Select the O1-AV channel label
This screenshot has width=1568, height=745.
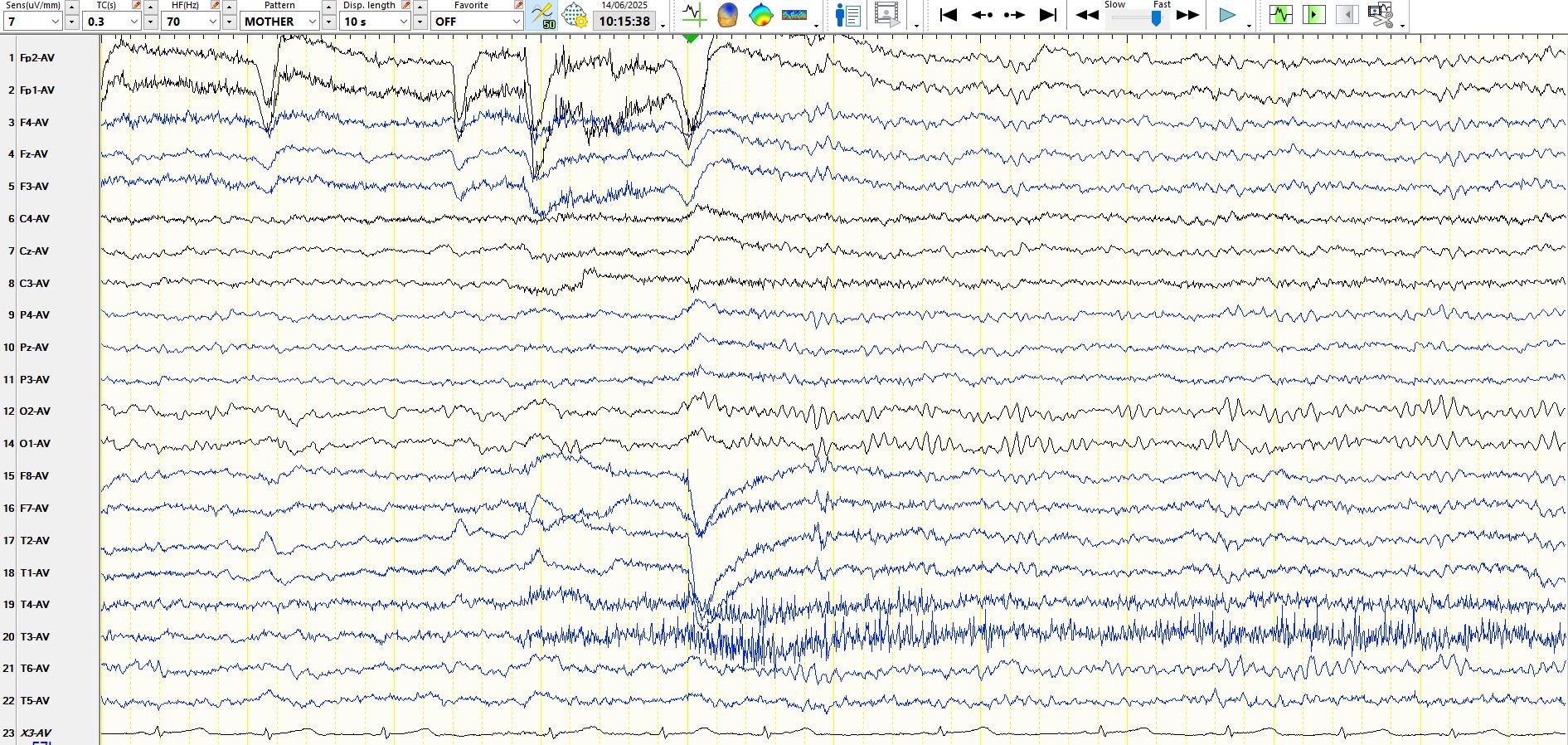coord(35,444)
